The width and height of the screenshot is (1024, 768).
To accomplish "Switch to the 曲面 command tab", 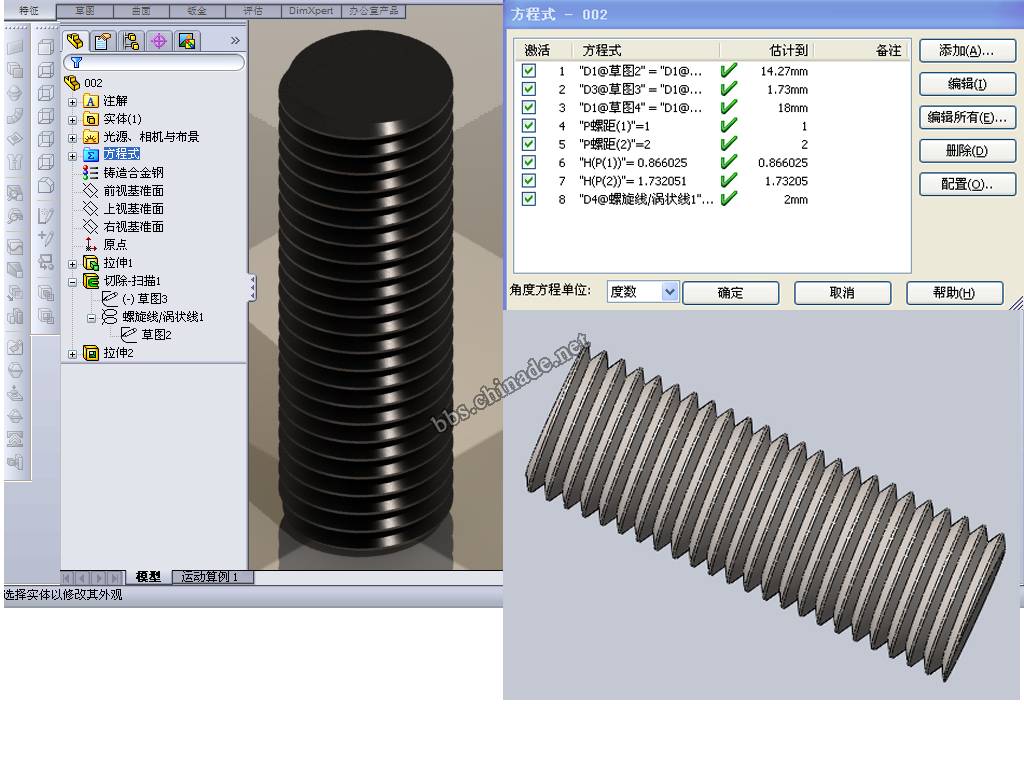I will click(x=141, y=11).
